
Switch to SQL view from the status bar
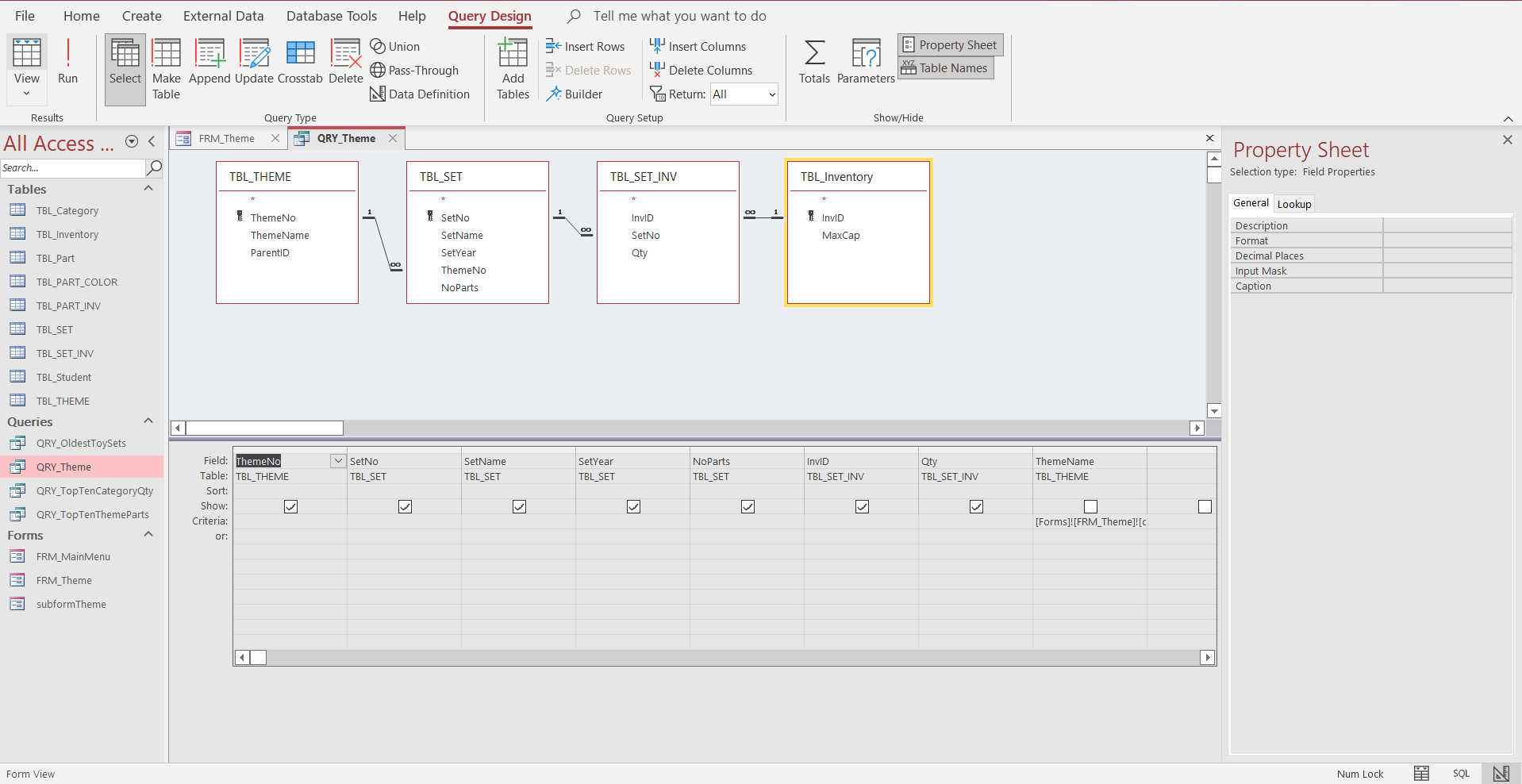click(1460, 773)
